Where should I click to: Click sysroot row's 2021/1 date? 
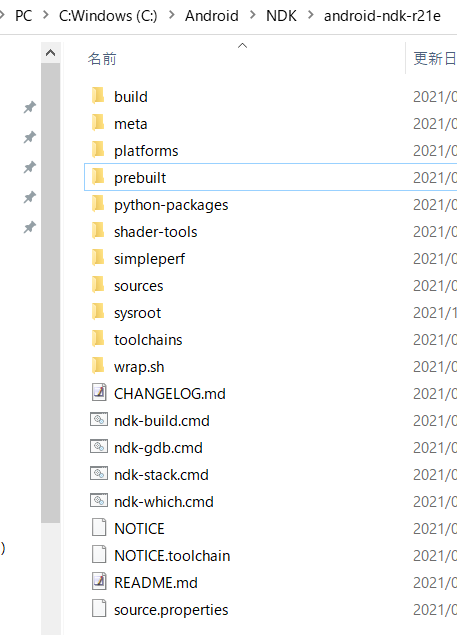(435, 313)
